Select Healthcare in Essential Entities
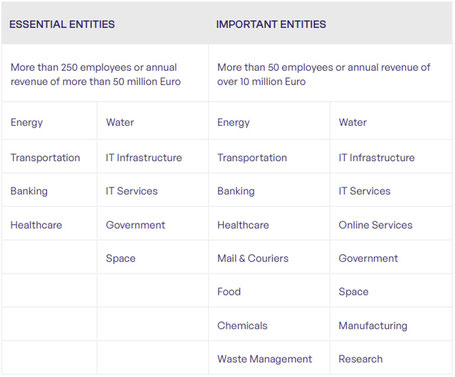The image size is (455, 377). point(36,225)
